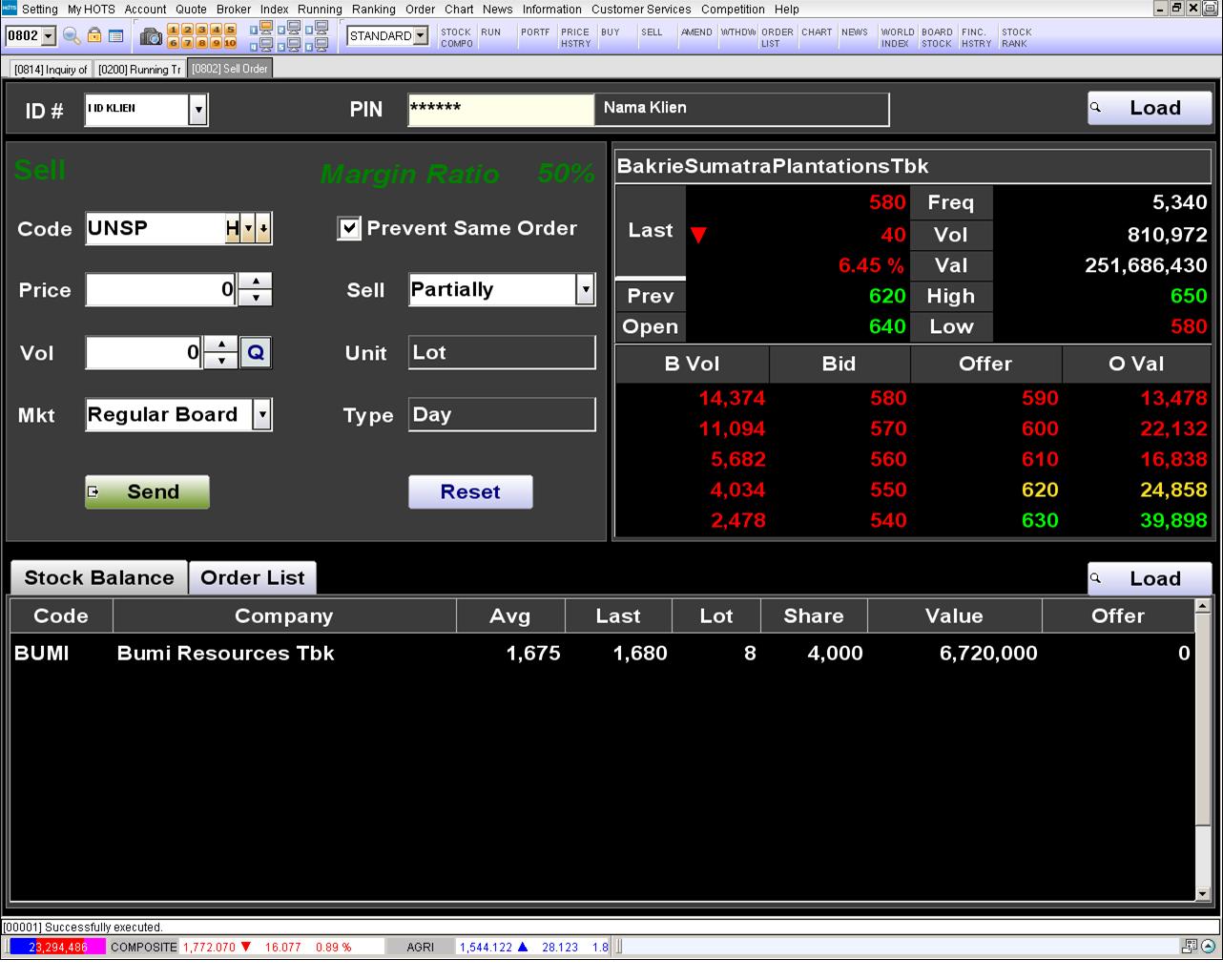
Task: Select orange preset number 1 icon
Action: 174,30
